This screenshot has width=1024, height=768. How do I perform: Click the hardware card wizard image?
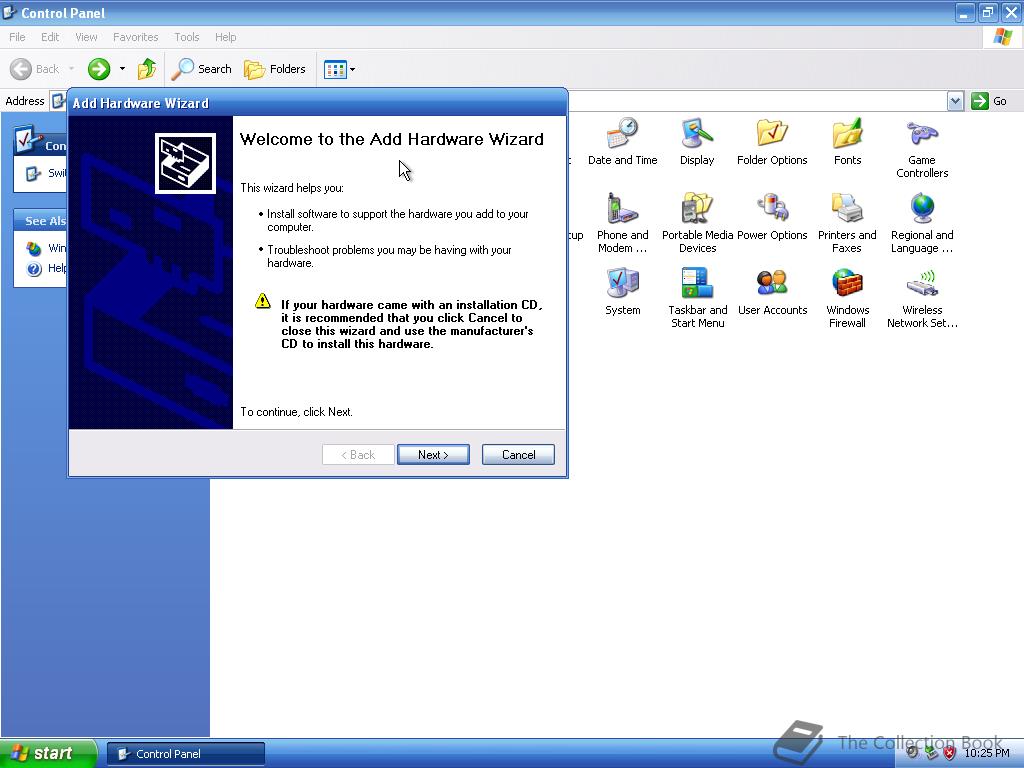coord(185,163)
